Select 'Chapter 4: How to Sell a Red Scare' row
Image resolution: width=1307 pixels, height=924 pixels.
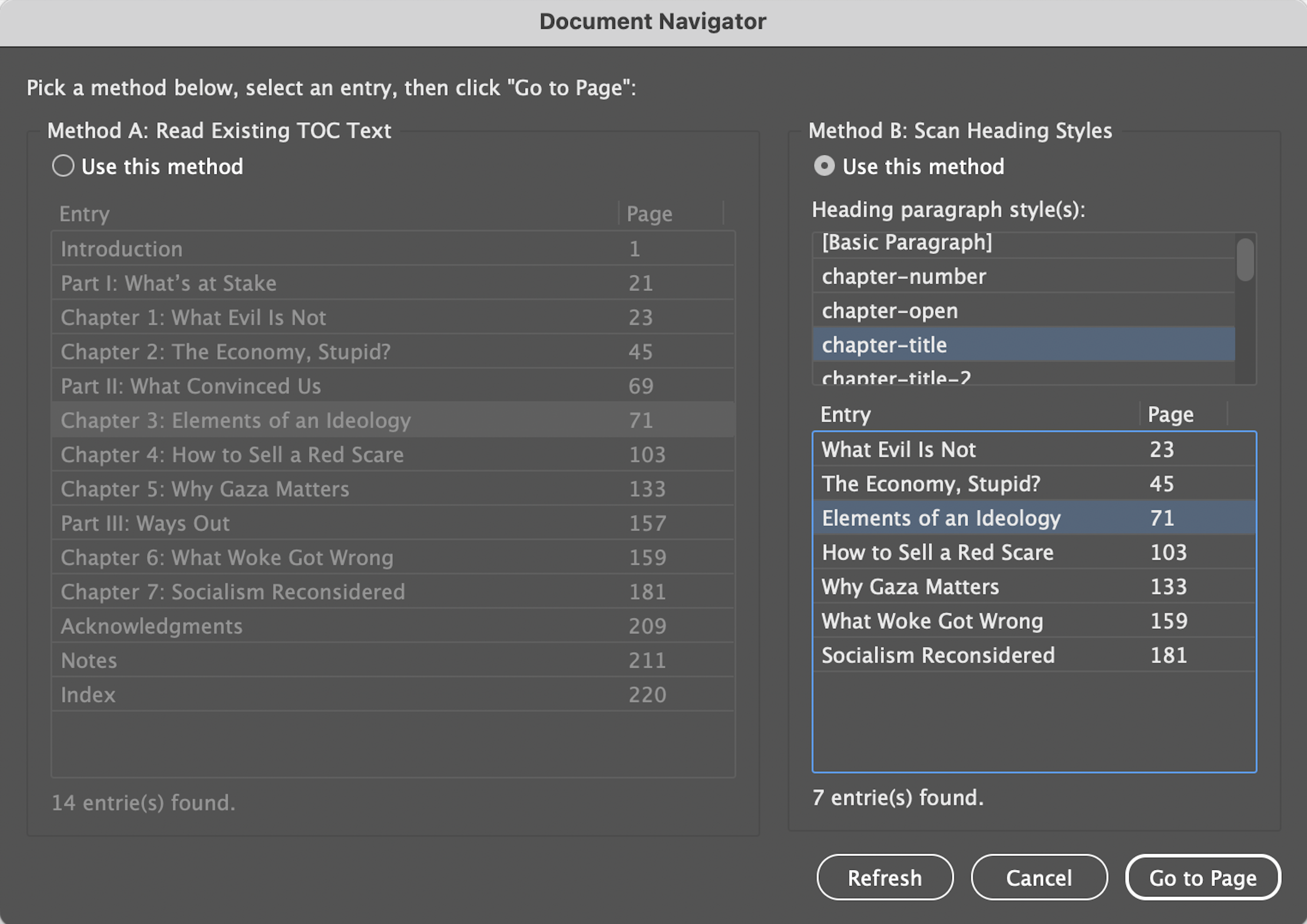click(x=393, y=454)
